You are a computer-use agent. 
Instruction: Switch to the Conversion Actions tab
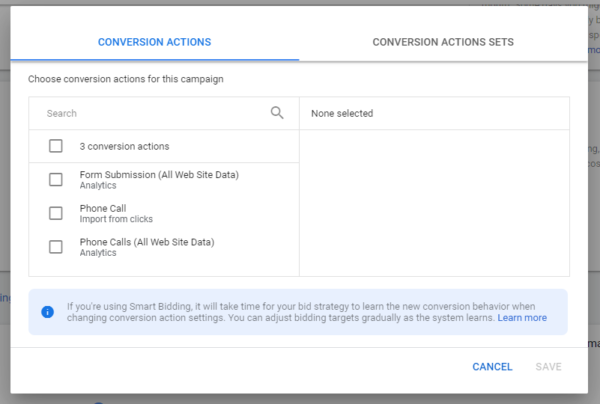coord(154,42)
